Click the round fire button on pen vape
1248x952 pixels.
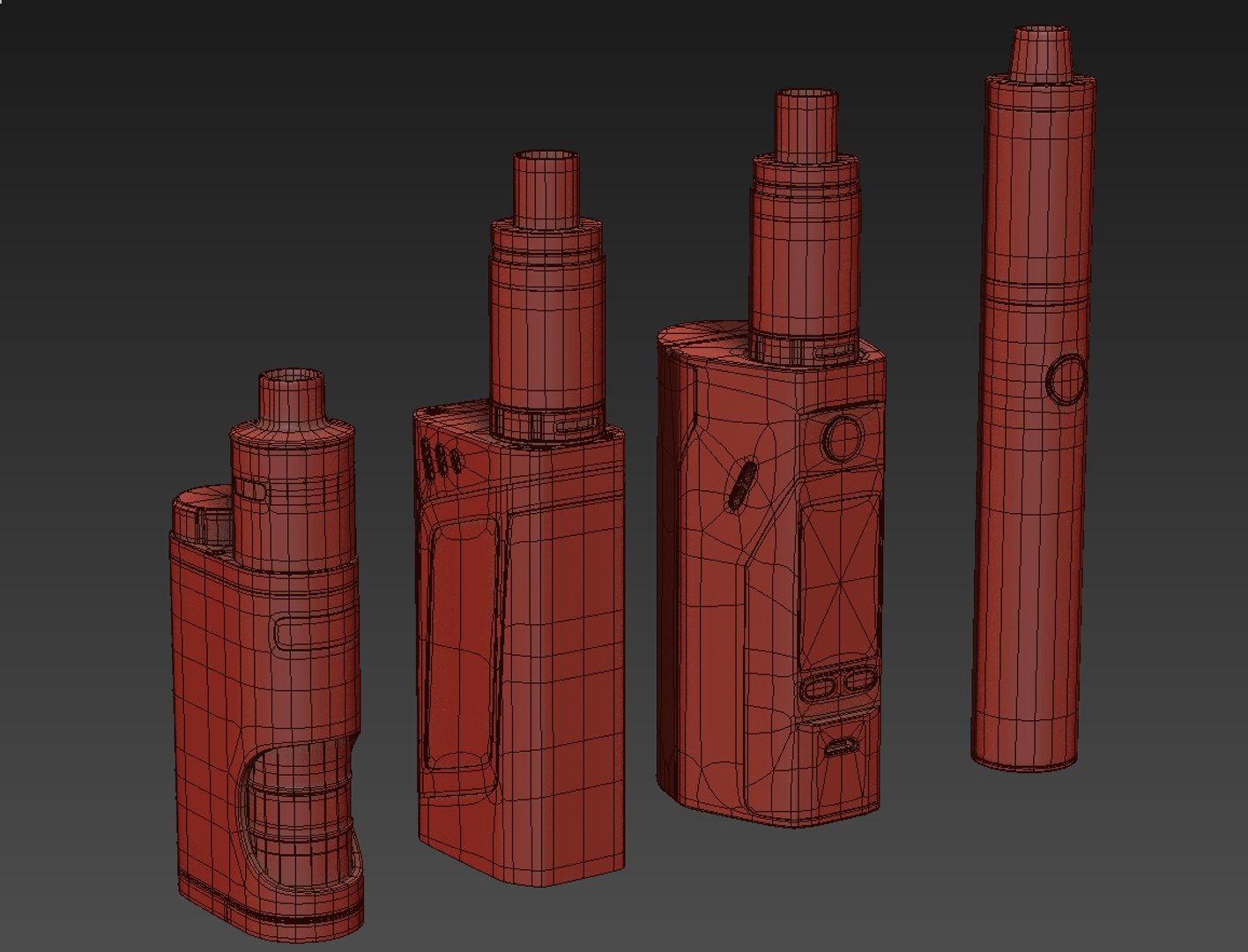pyautogui.click(x=1066, y=380)
